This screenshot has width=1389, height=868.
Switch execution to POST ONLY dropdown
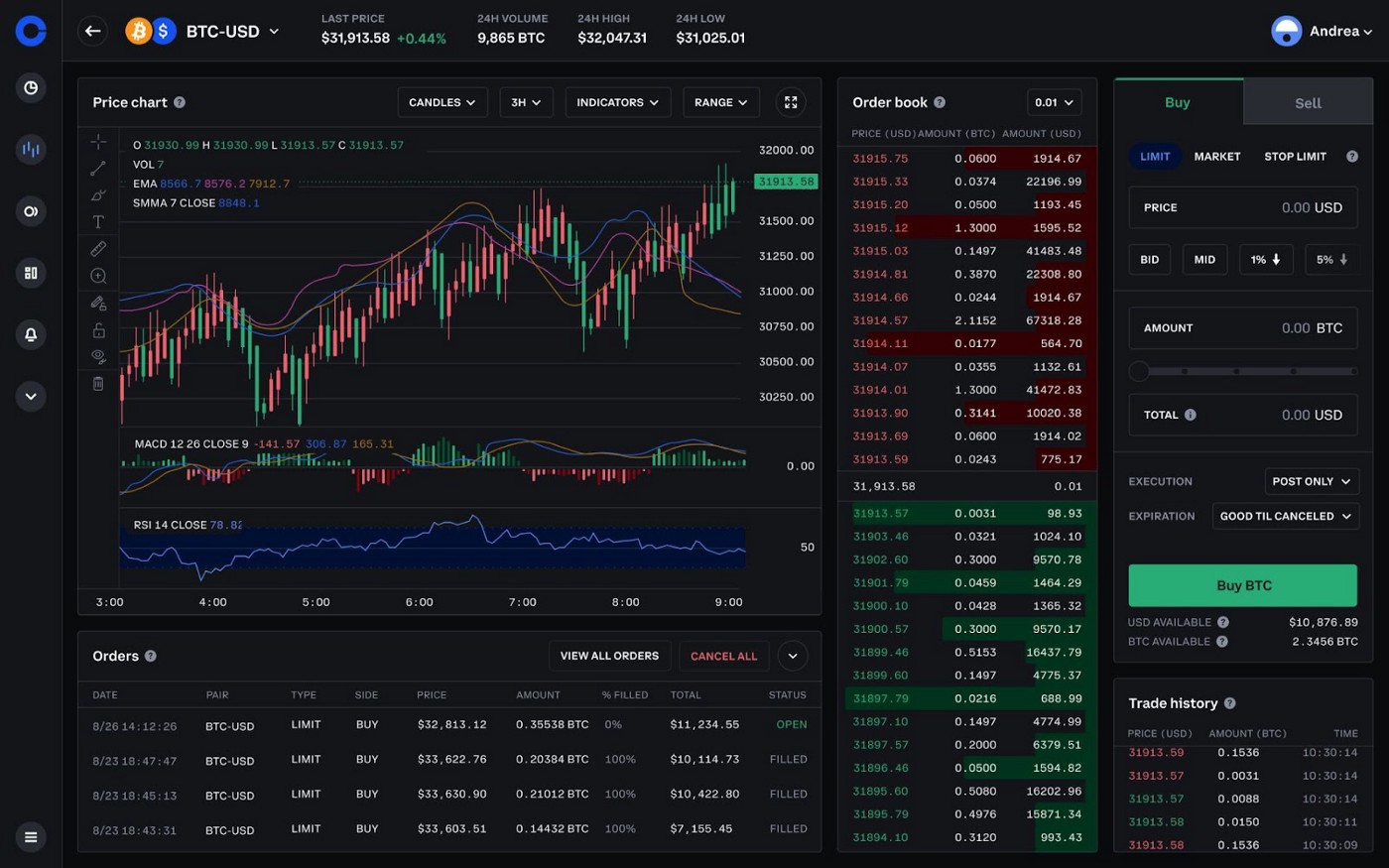1312,481
